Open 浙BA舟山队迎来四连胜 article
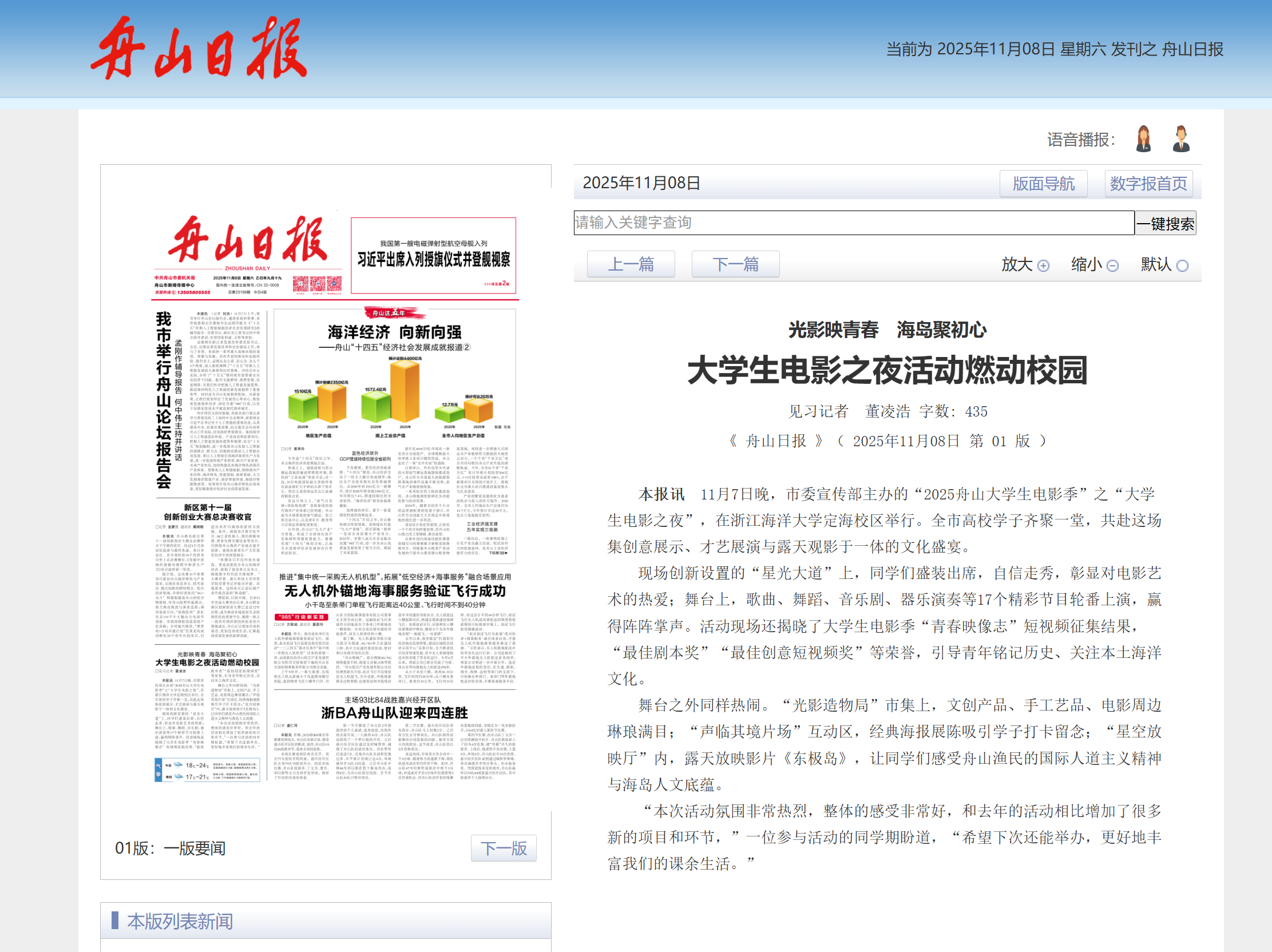 click(394, 713)
